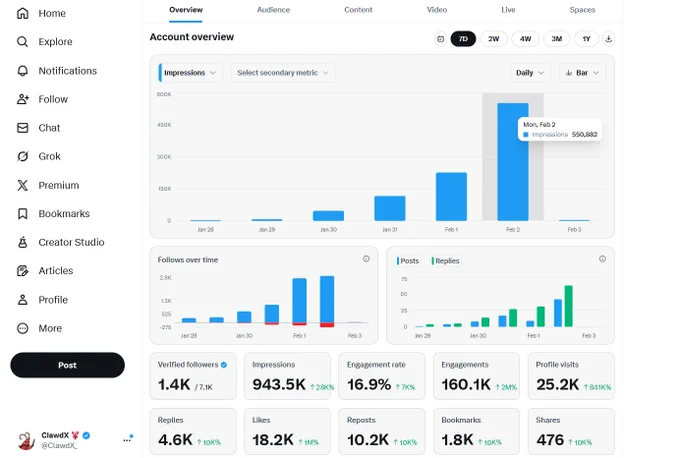Screen dimensions: 680x458
Task: Click the verified badge beside Verified followers
Action: click(224, 365)
